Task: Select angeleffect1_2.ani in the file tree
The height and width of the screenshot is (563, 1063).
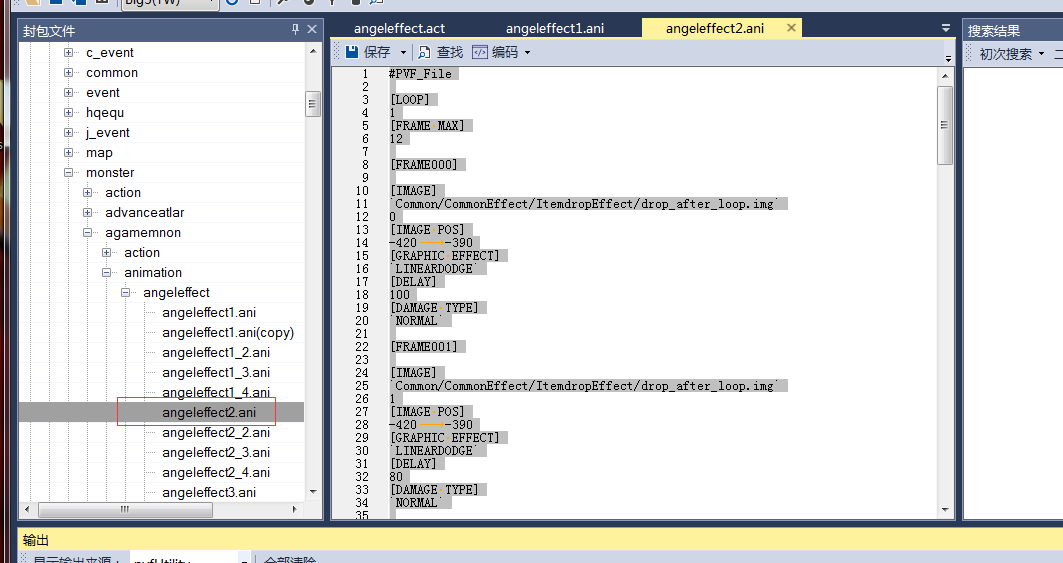Action: [x=215, y=352]
